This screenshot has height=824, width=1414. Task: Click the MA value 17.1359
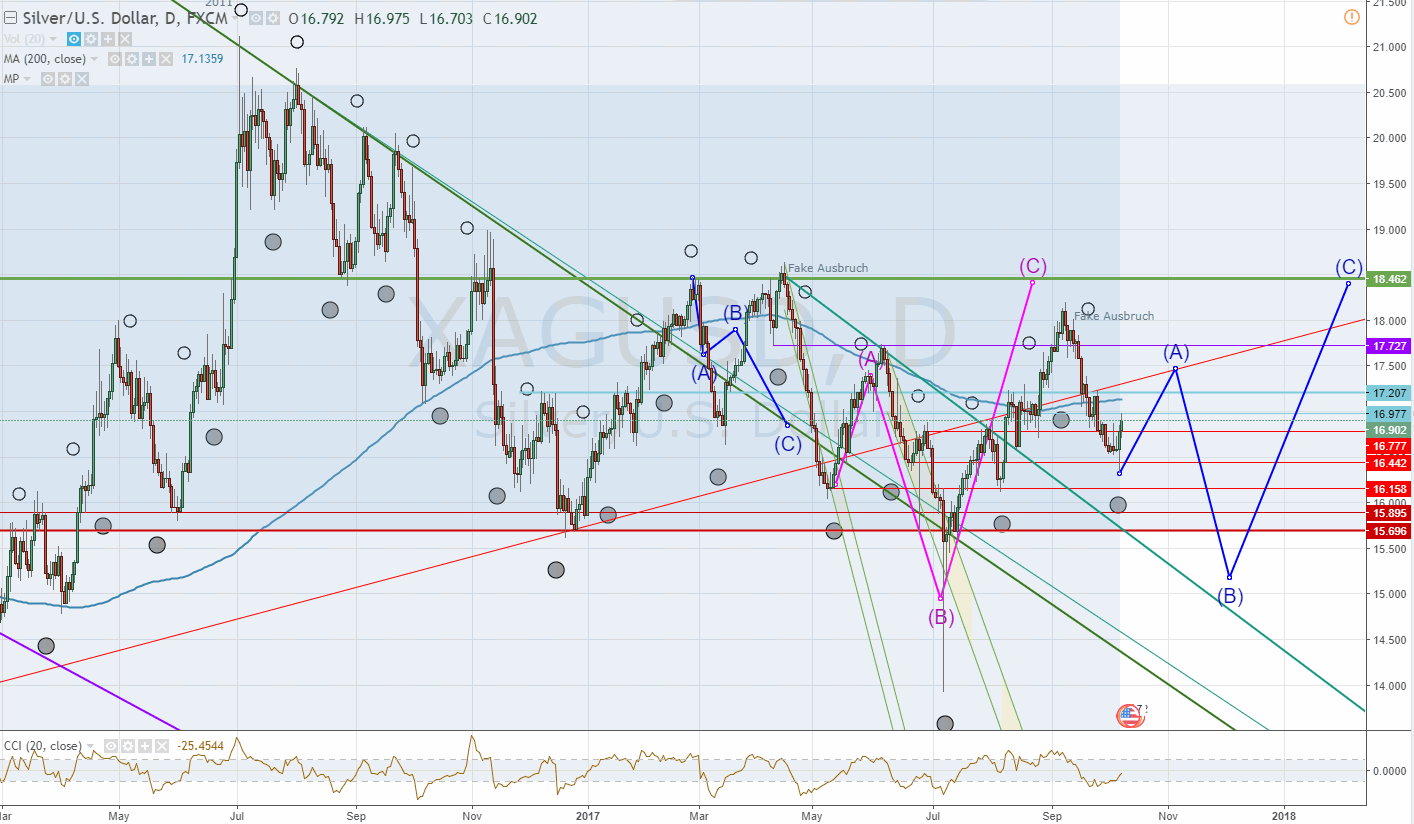click(x=201, y=59)
